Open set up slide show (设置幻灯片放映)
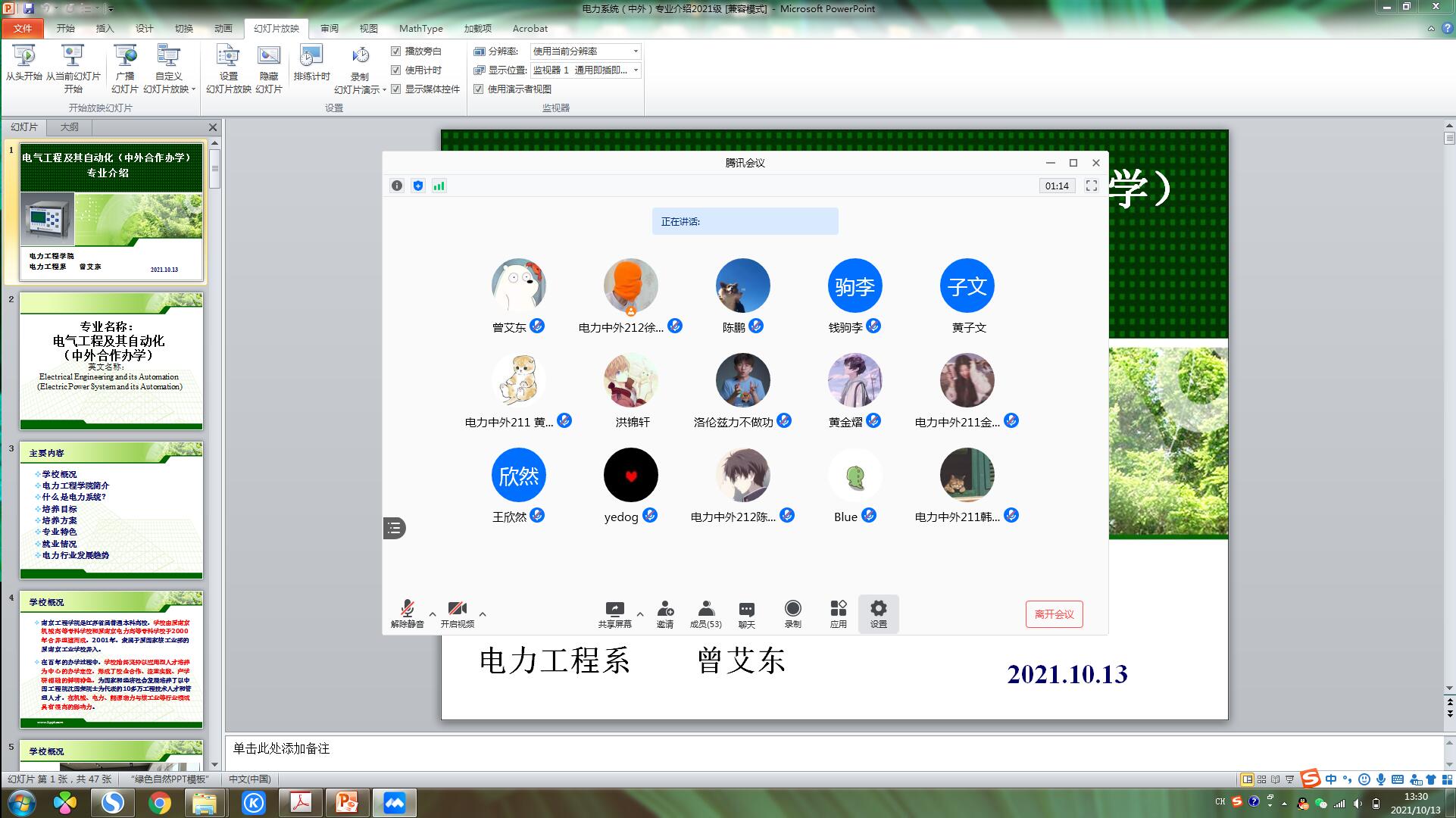This screenshot has height=818, width=1456. click(228, 68)
